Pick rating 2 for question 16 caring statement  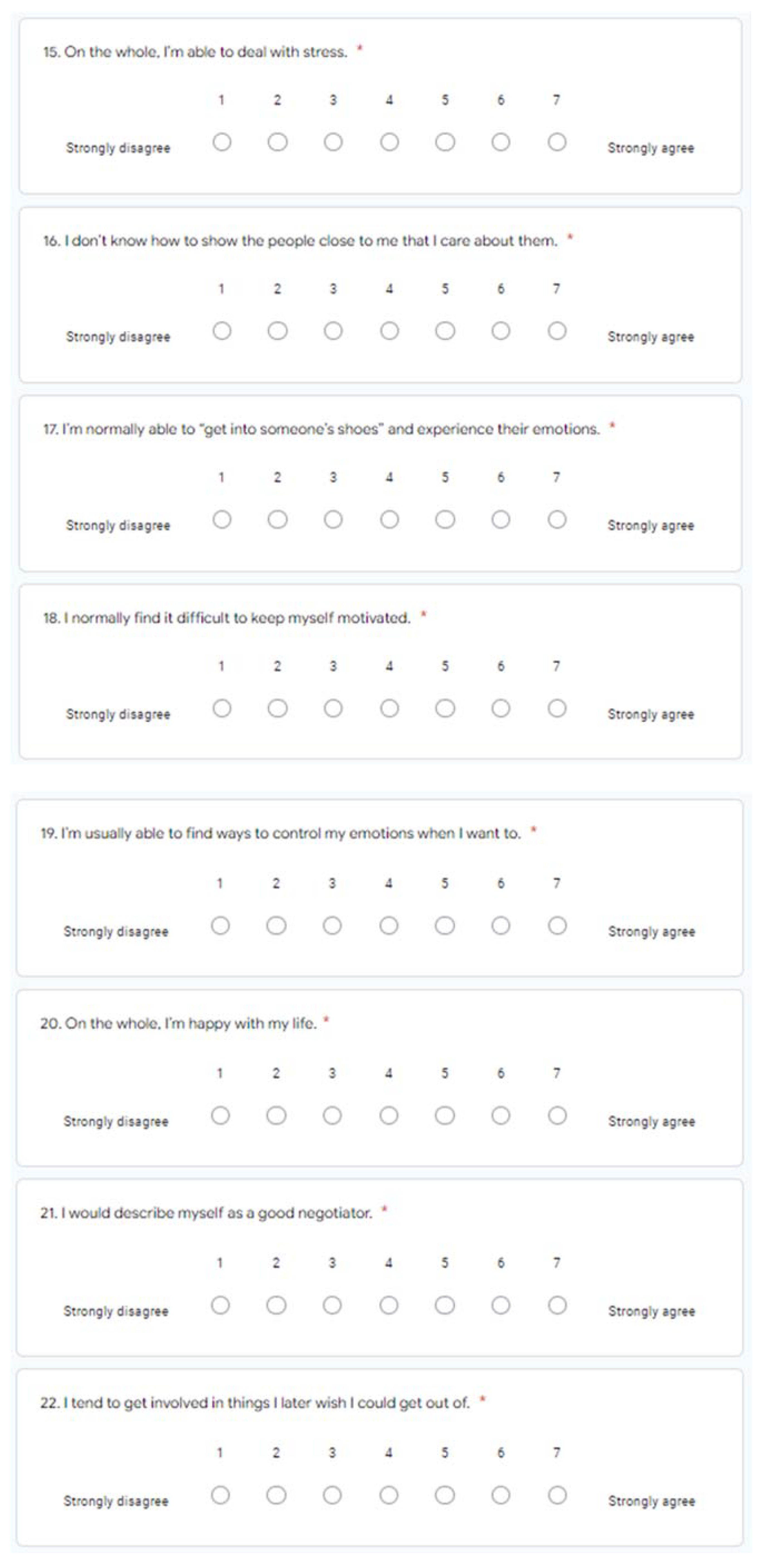278,331
